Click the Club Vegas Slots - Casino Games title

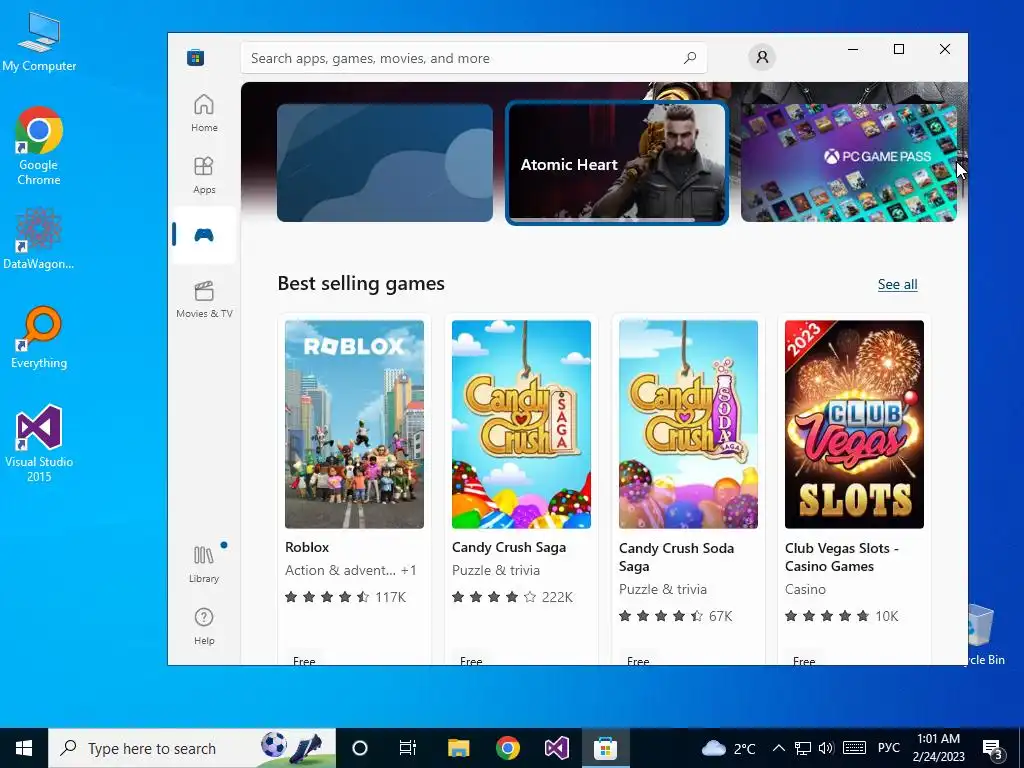tap(842, 557)
